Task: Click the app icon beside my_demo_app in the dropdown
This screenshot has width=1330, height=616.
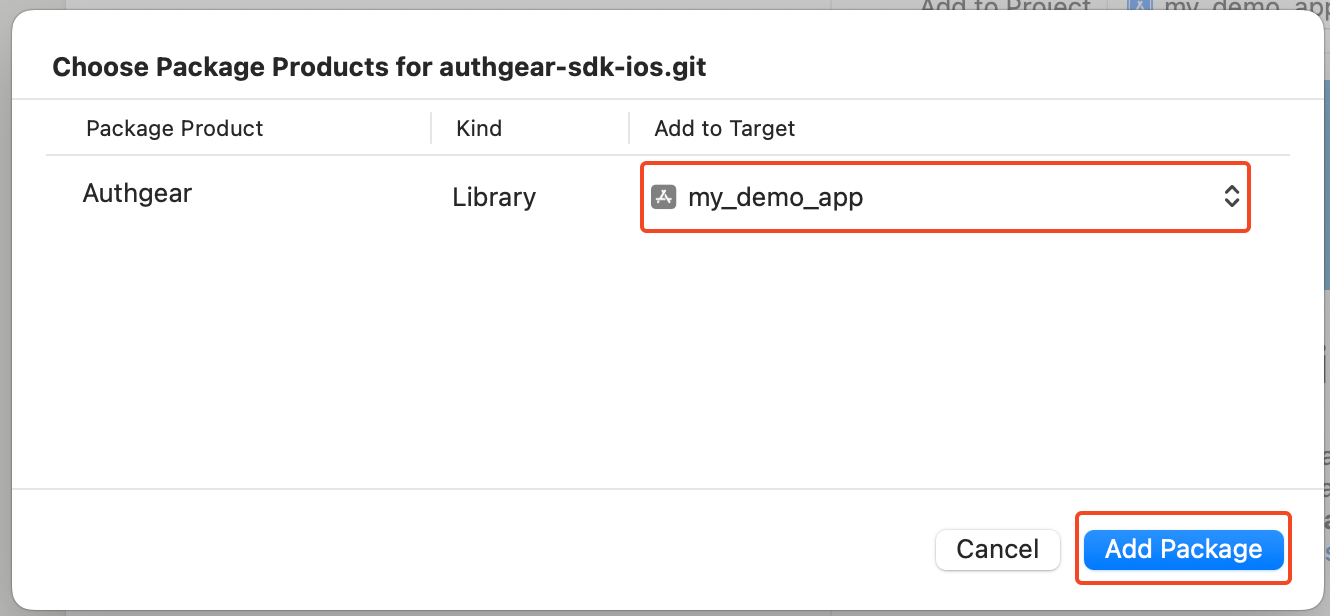Action: tap(664, 197)
